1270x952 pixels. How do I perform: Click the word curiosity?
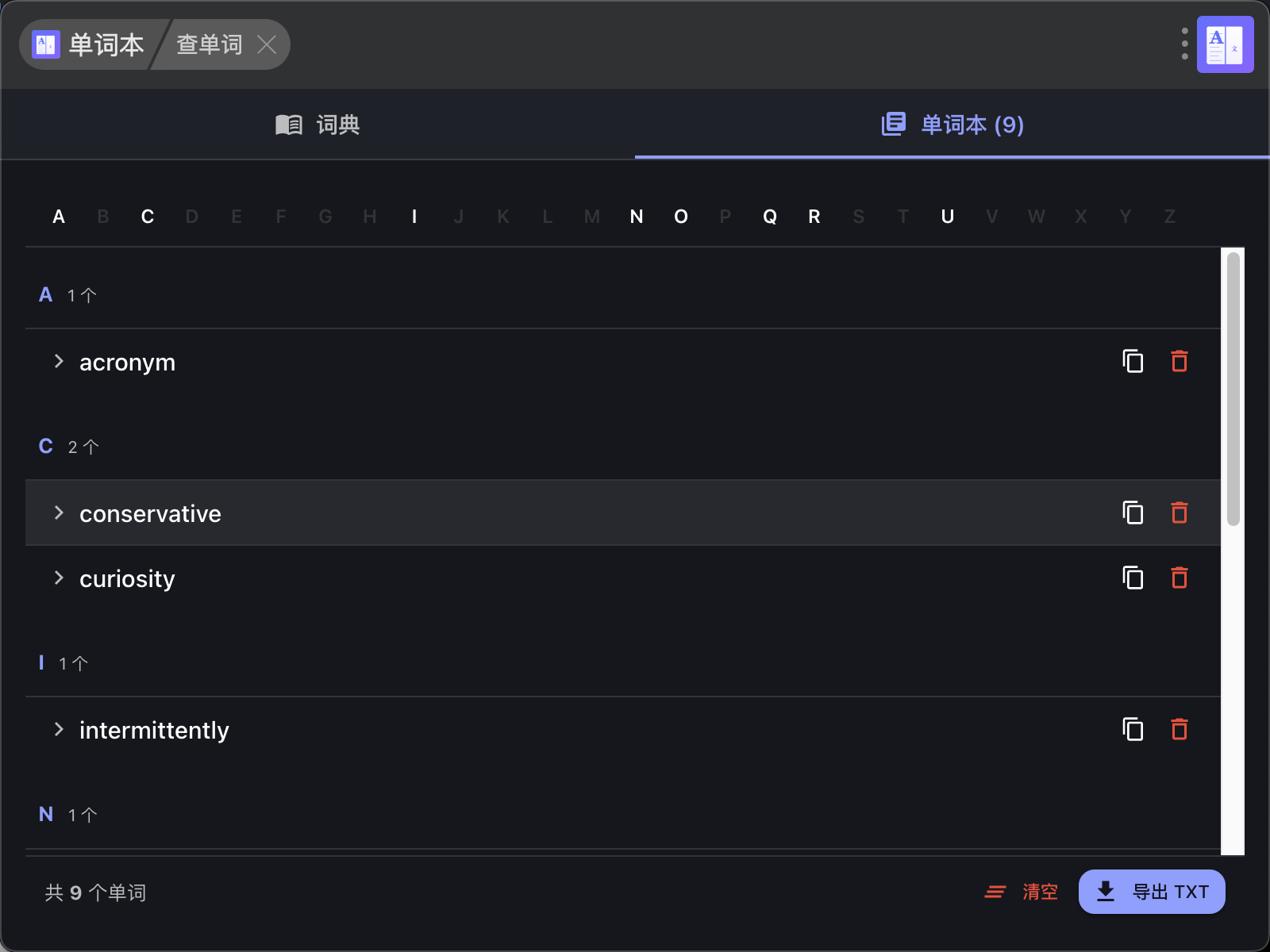[x=127, y=579]
